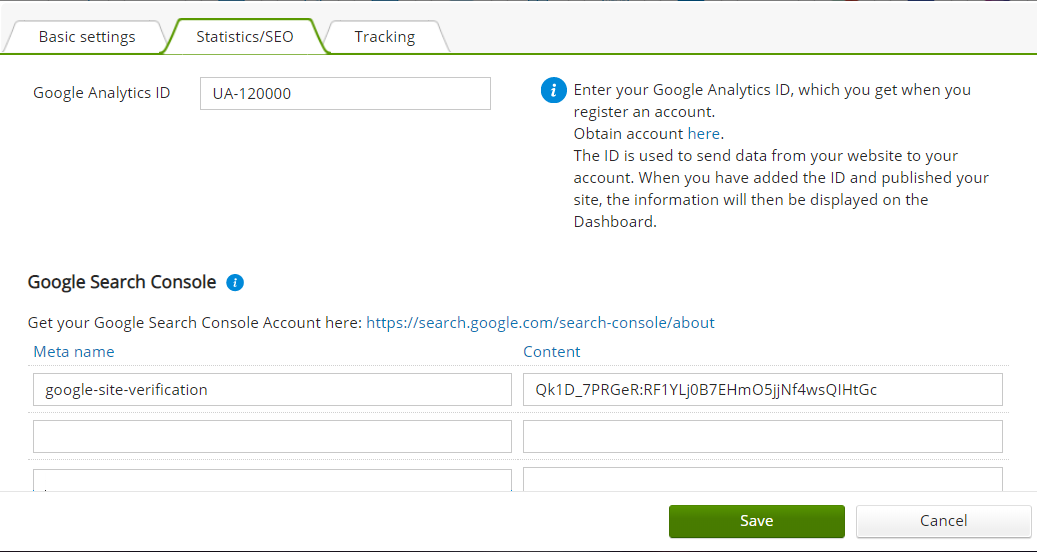Click the third-row Meta name field
This screenshot has width=1037, height=552.
point(272,479)
